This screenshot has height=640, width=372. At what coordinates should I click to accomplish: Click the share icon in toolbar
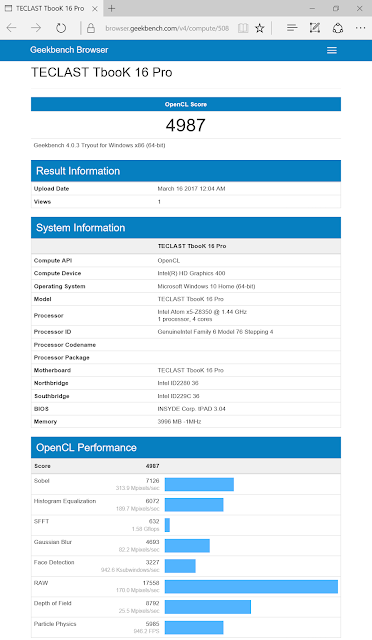pyautogui.click(x=338, y=28)
